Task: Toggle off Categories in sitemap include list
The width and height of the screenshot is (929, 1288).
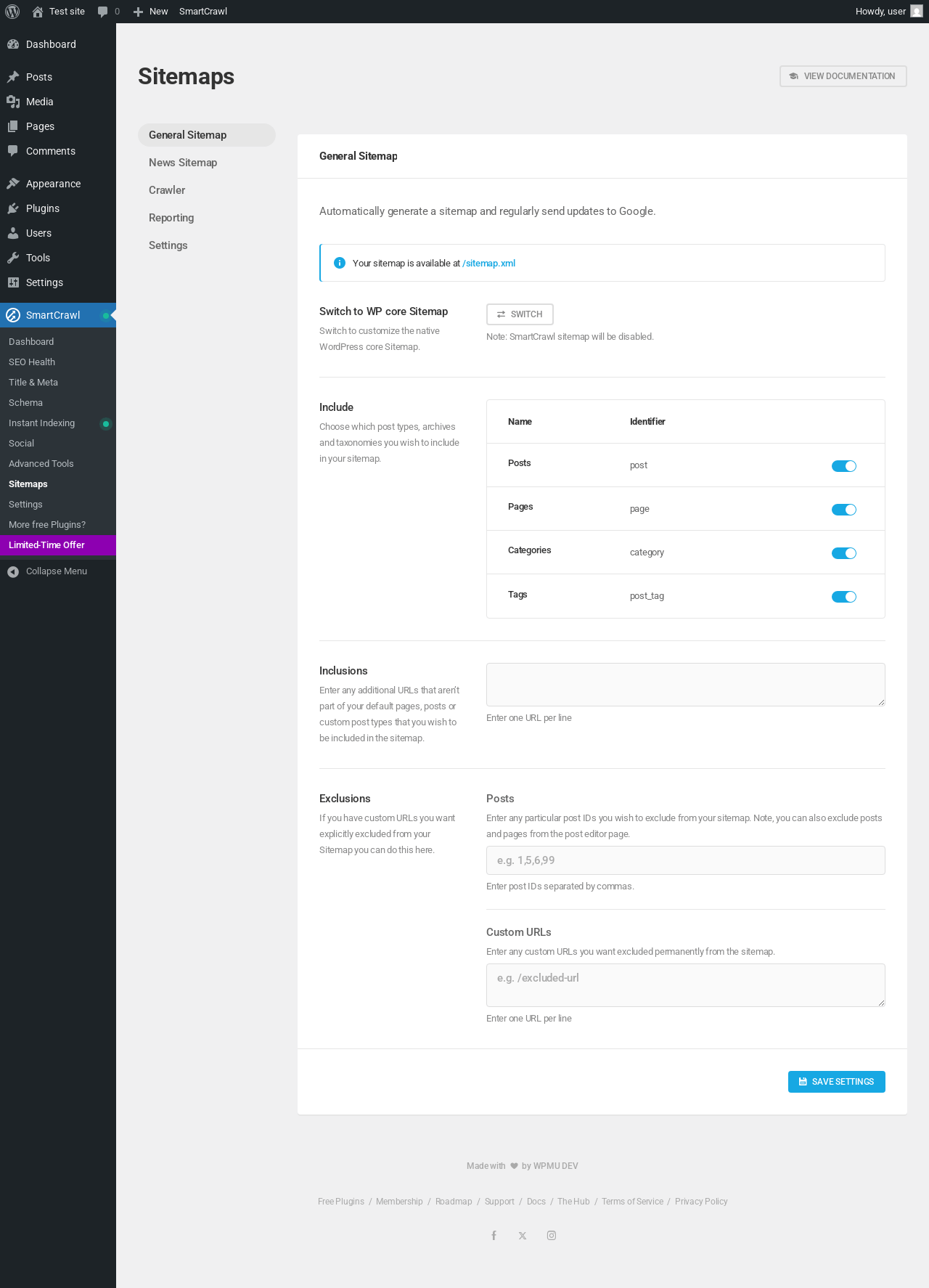Action: [843, 553]
